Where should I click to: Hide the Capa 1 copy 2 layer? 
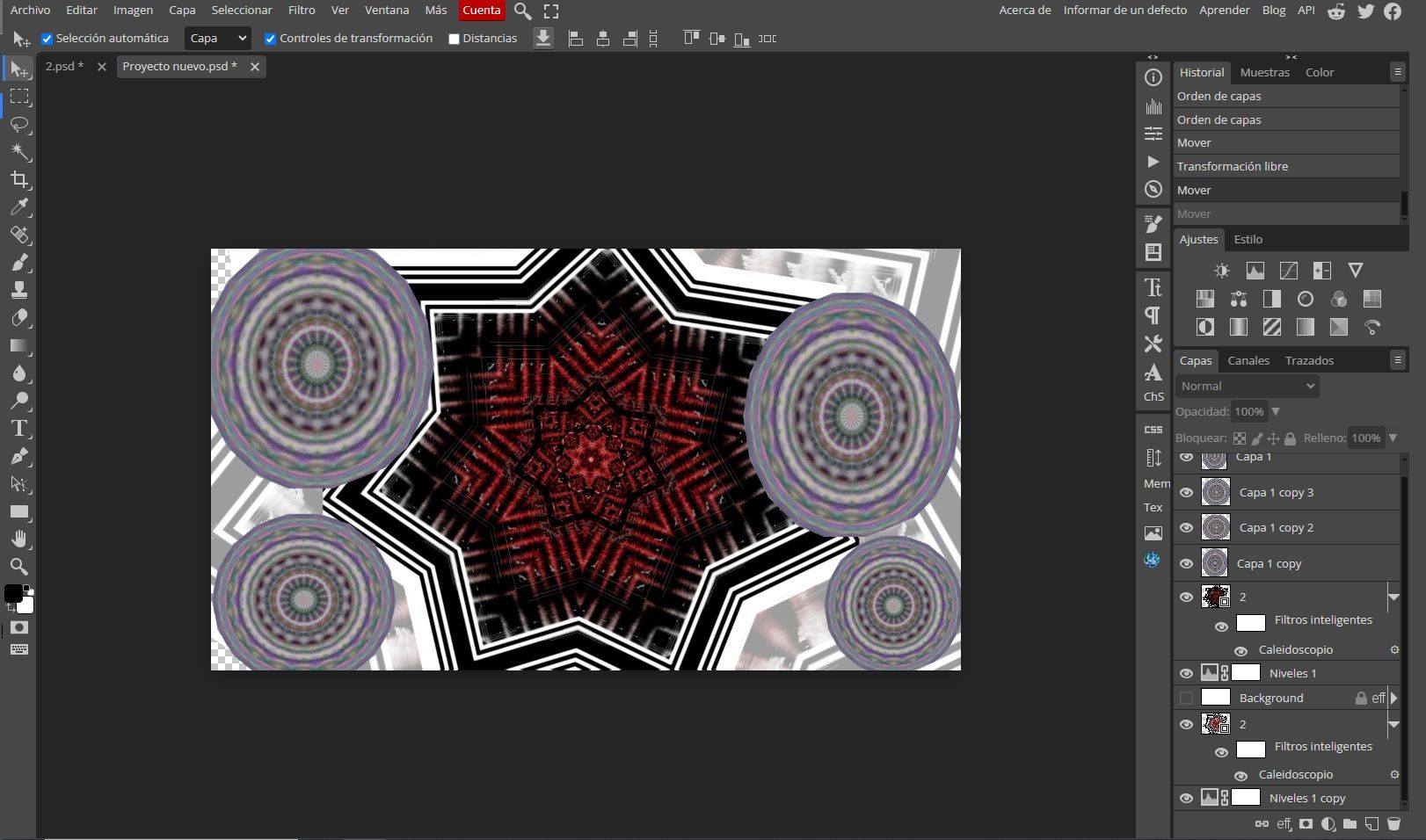coord(1186,528)
